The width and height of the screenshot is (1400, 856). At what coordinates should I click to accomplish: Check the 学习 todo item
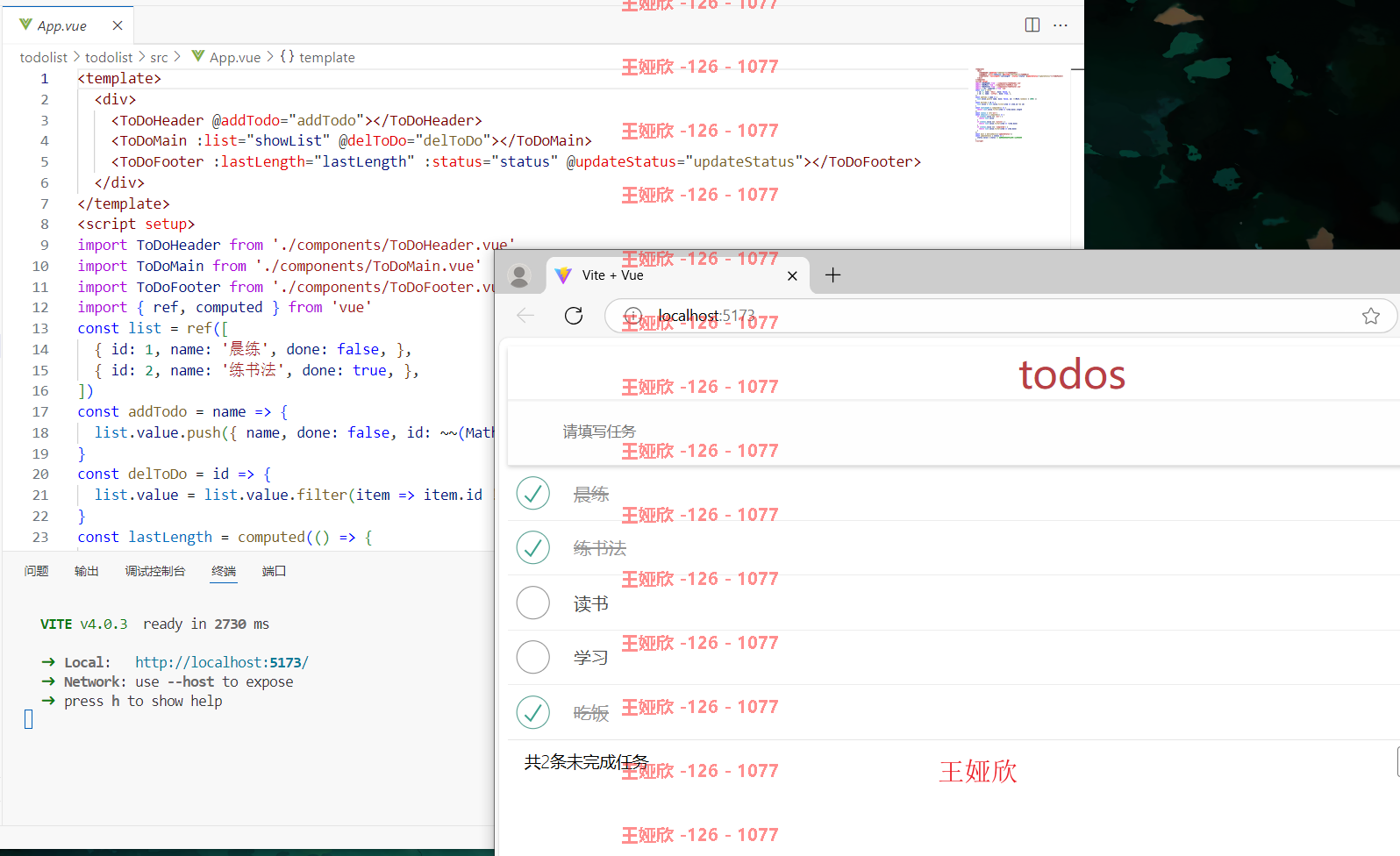(x=533, y=657)
